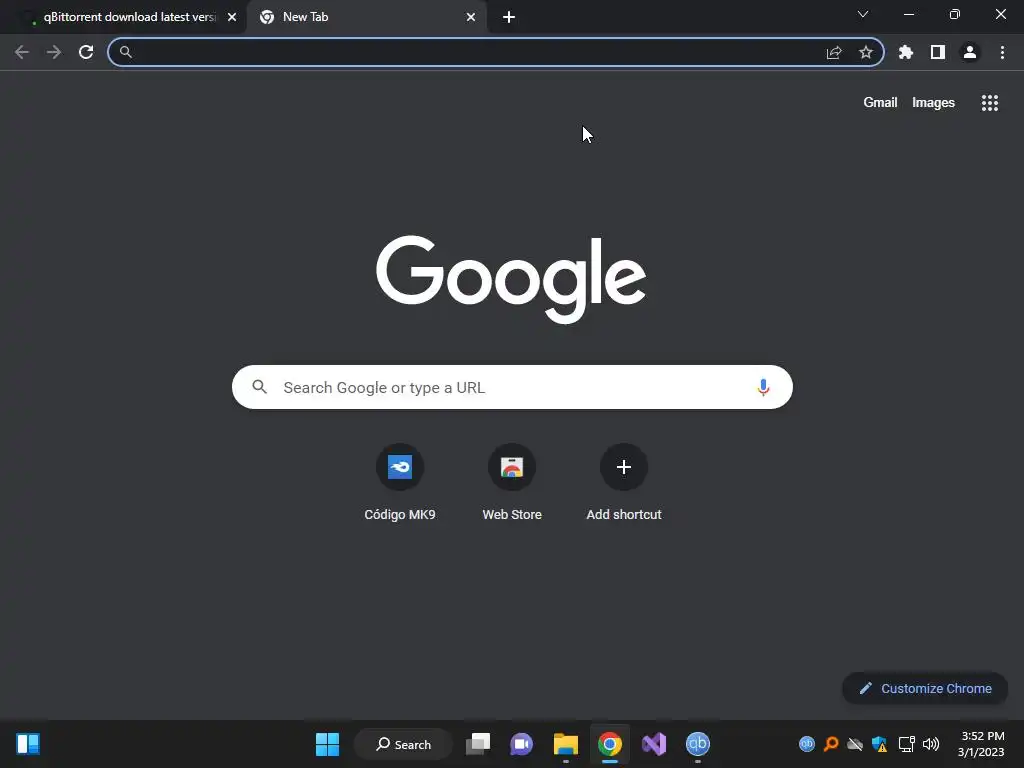Click the qBittorrent system tray icon
Image resolution: width=1024 pixels, height=768 pixels.
coord(807,744)
